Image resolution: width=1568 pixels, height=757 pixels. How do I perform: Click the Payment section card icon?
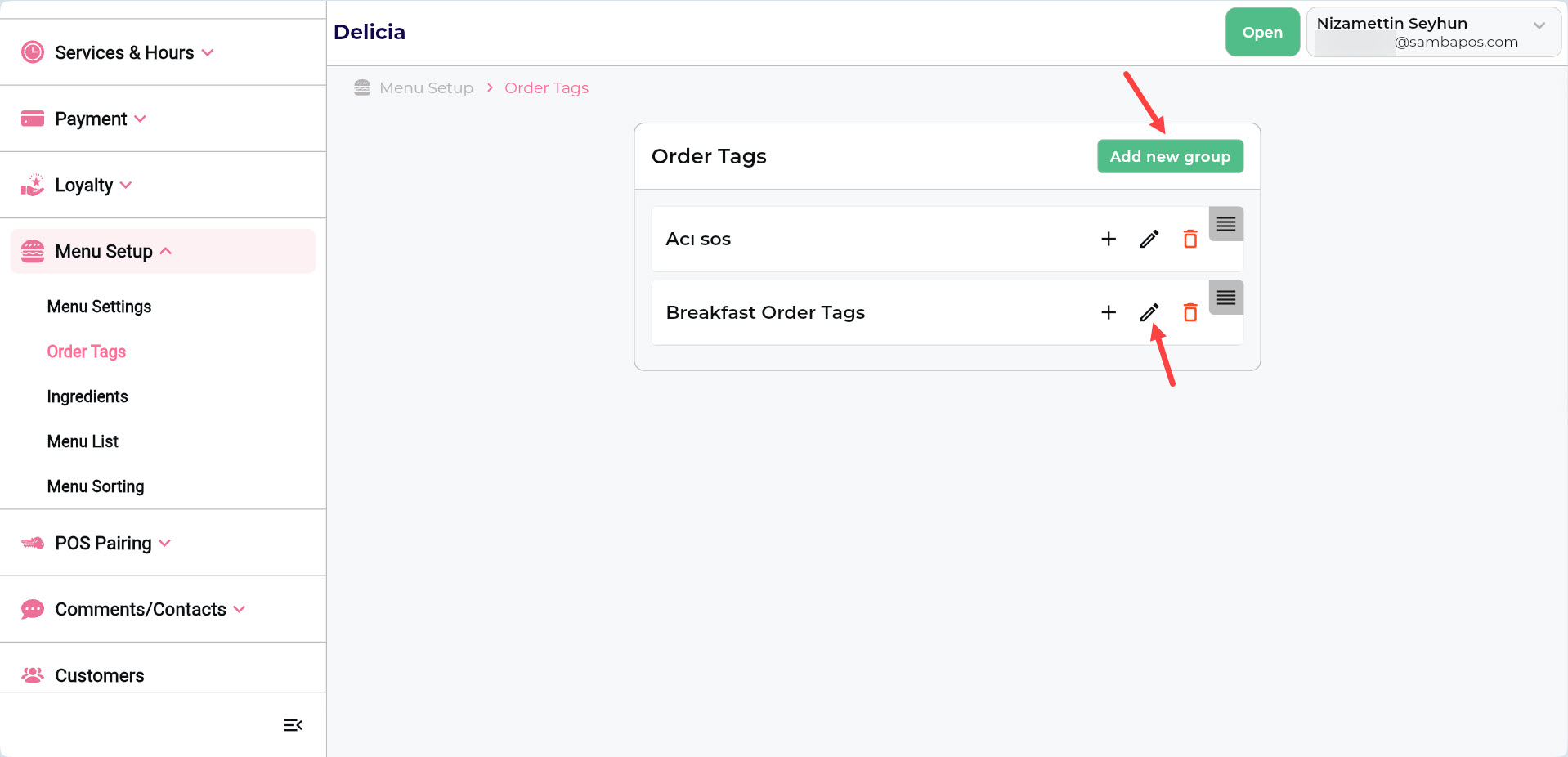tap(32, 118)
